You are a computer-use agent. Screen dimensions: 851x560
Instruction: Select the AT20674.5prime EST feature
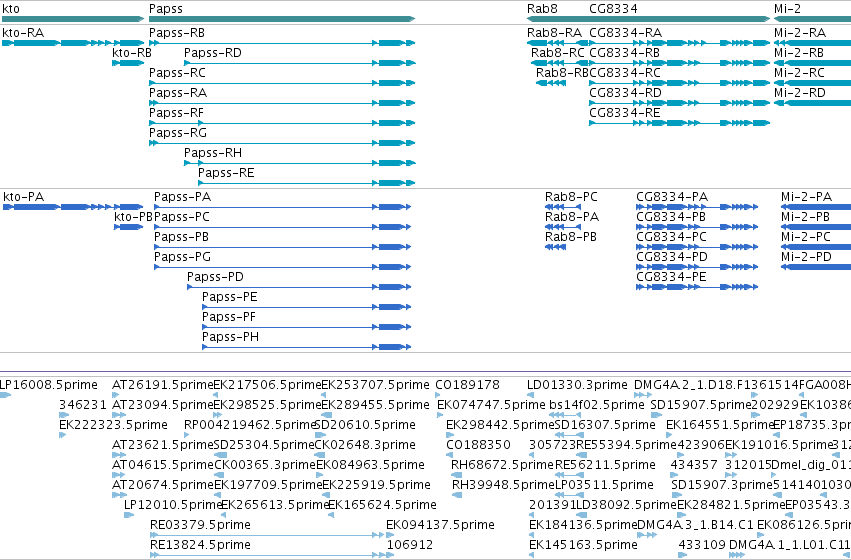119,495
